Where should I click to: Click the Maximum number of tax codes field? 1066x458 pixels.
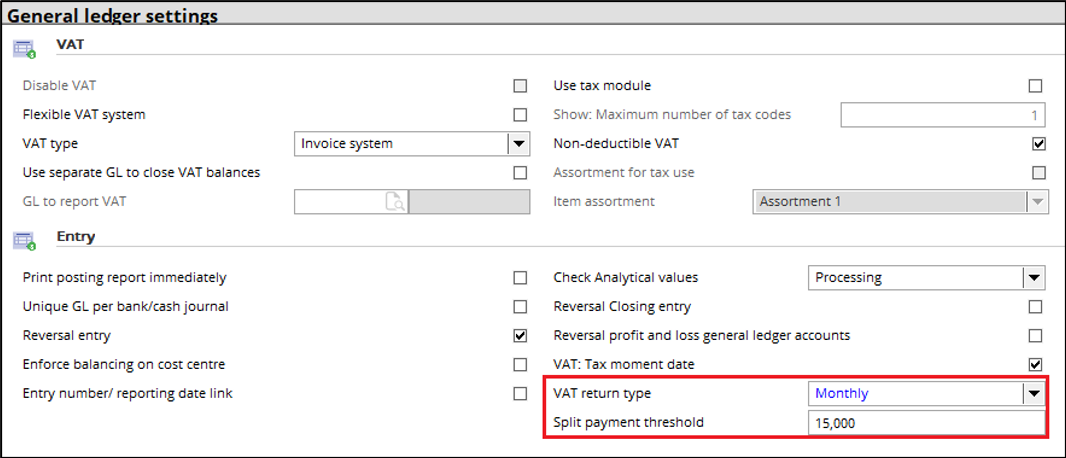point(943,116)
